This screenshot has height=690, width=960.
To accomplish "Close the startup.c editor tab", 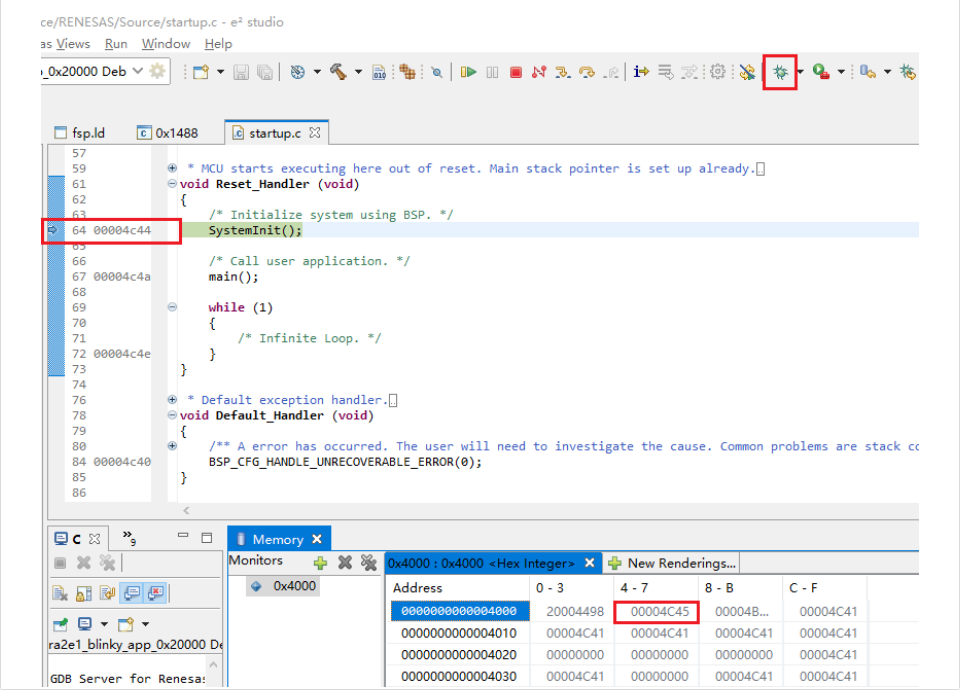I will tap(315, 132).
